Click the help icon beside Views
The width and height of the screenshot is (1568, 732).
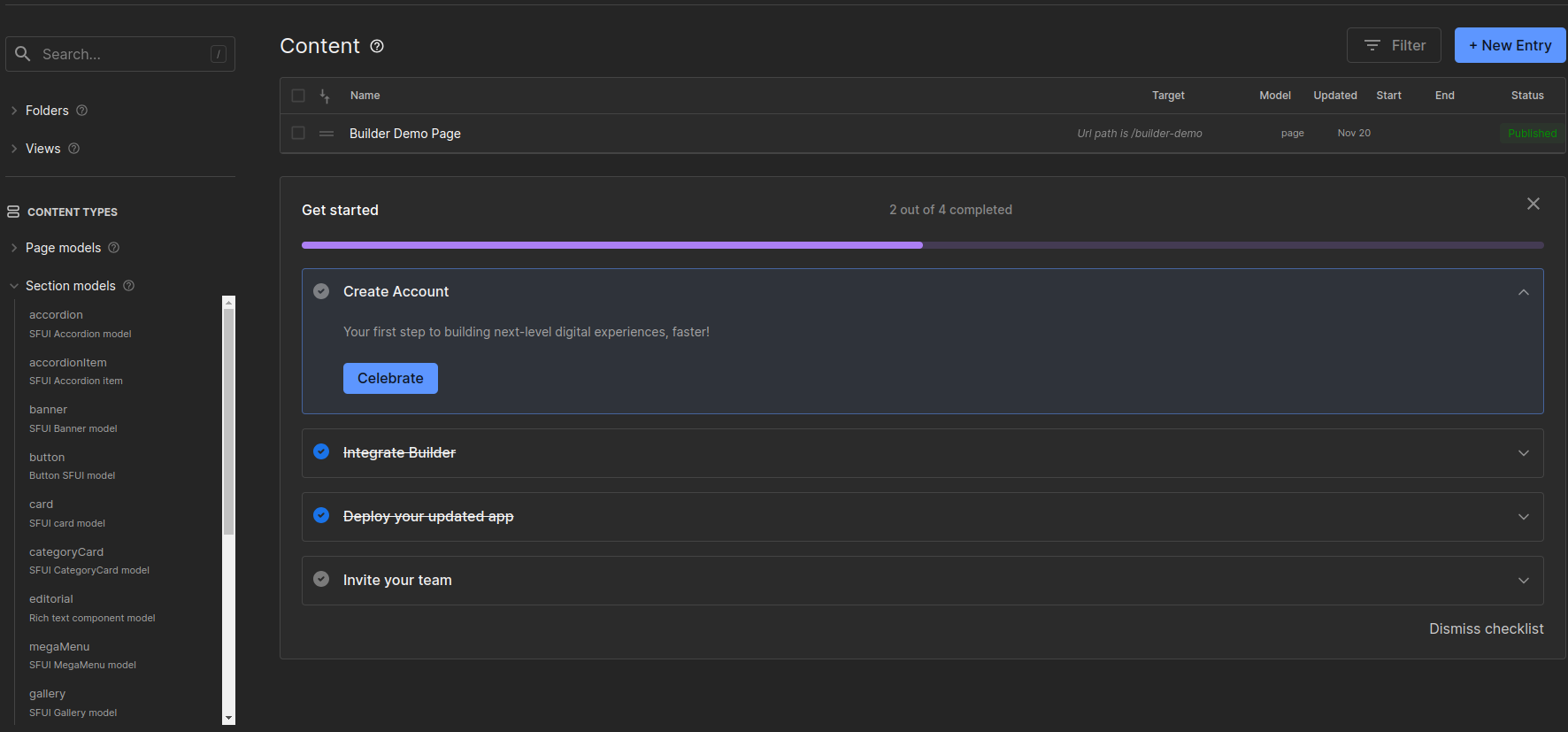(74, 149)
